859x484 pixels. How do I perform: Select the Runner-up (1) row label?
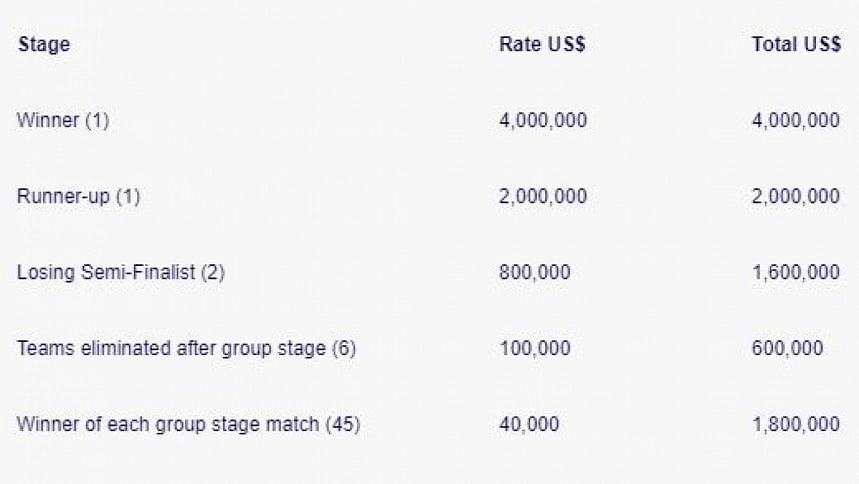point(78,196)
